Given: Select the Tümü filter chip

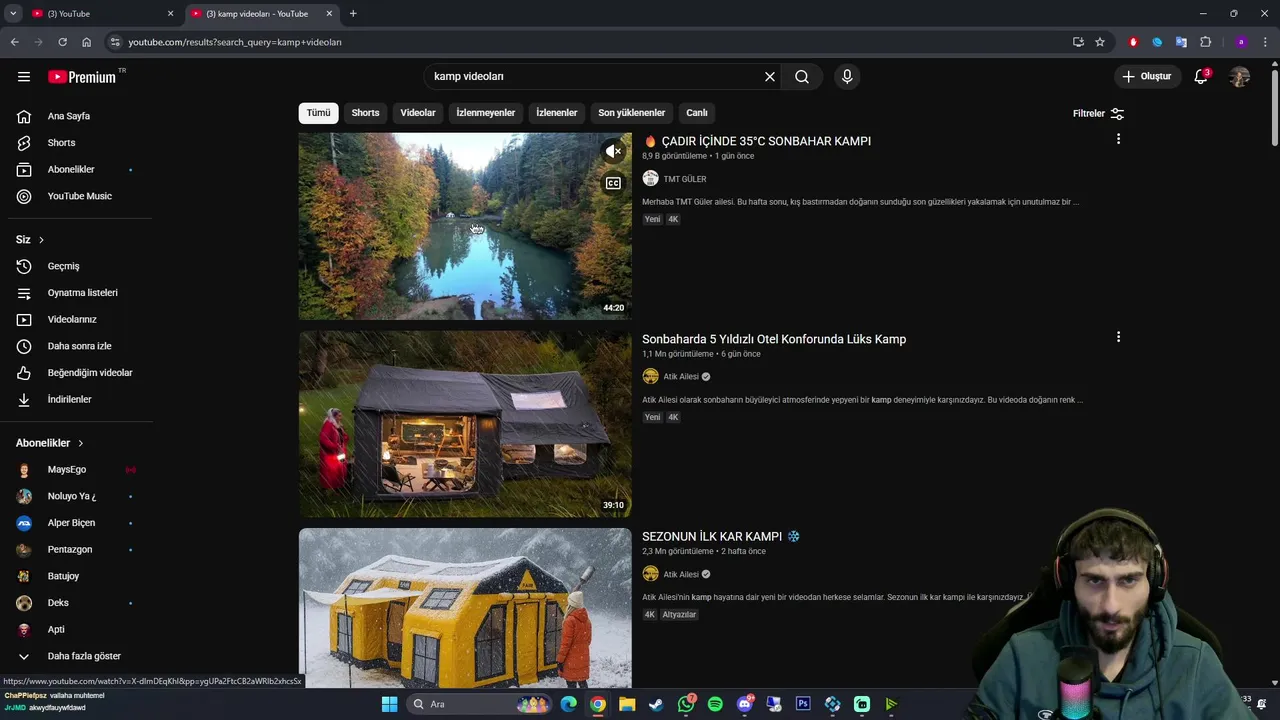Looking at the screenshot, I should 318,113.
